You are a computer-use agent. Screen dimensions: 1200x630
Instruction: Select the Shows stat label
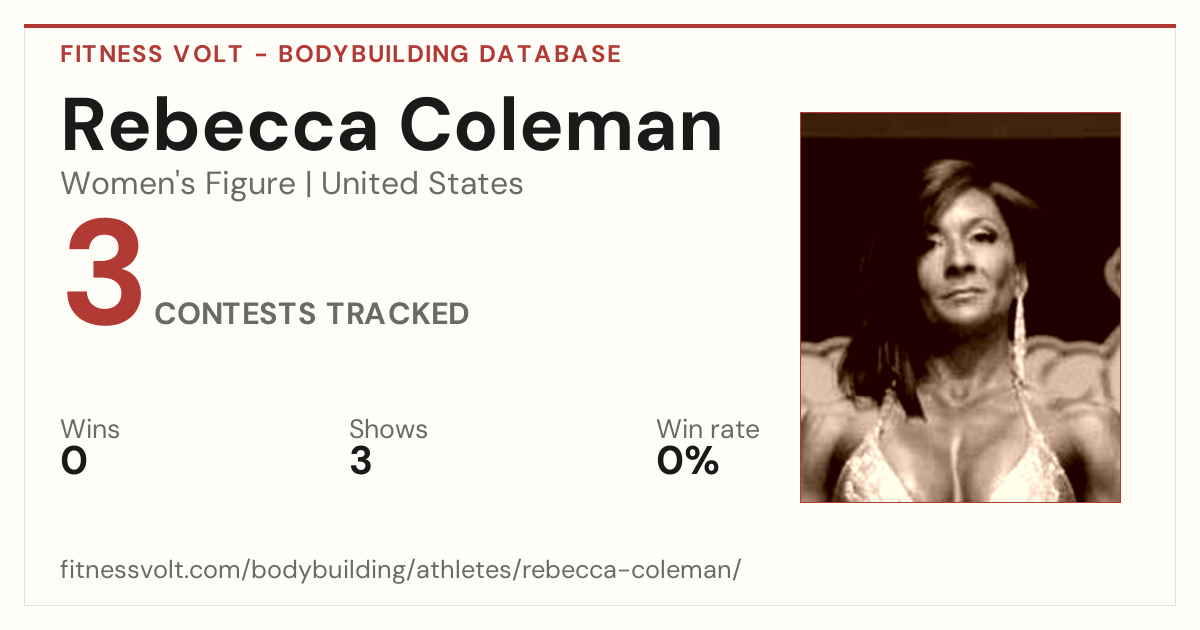[x=388, y=430]
